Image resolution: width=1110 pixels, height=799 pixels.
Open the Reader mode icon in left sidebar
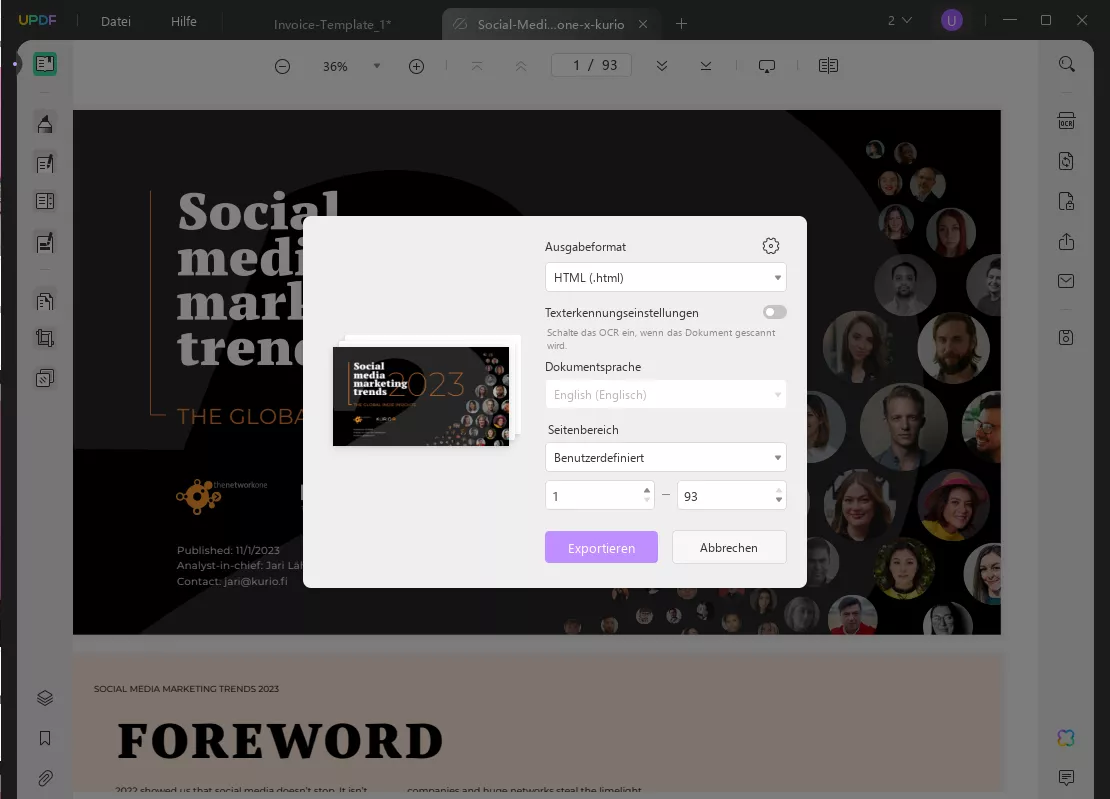point(45,64)
